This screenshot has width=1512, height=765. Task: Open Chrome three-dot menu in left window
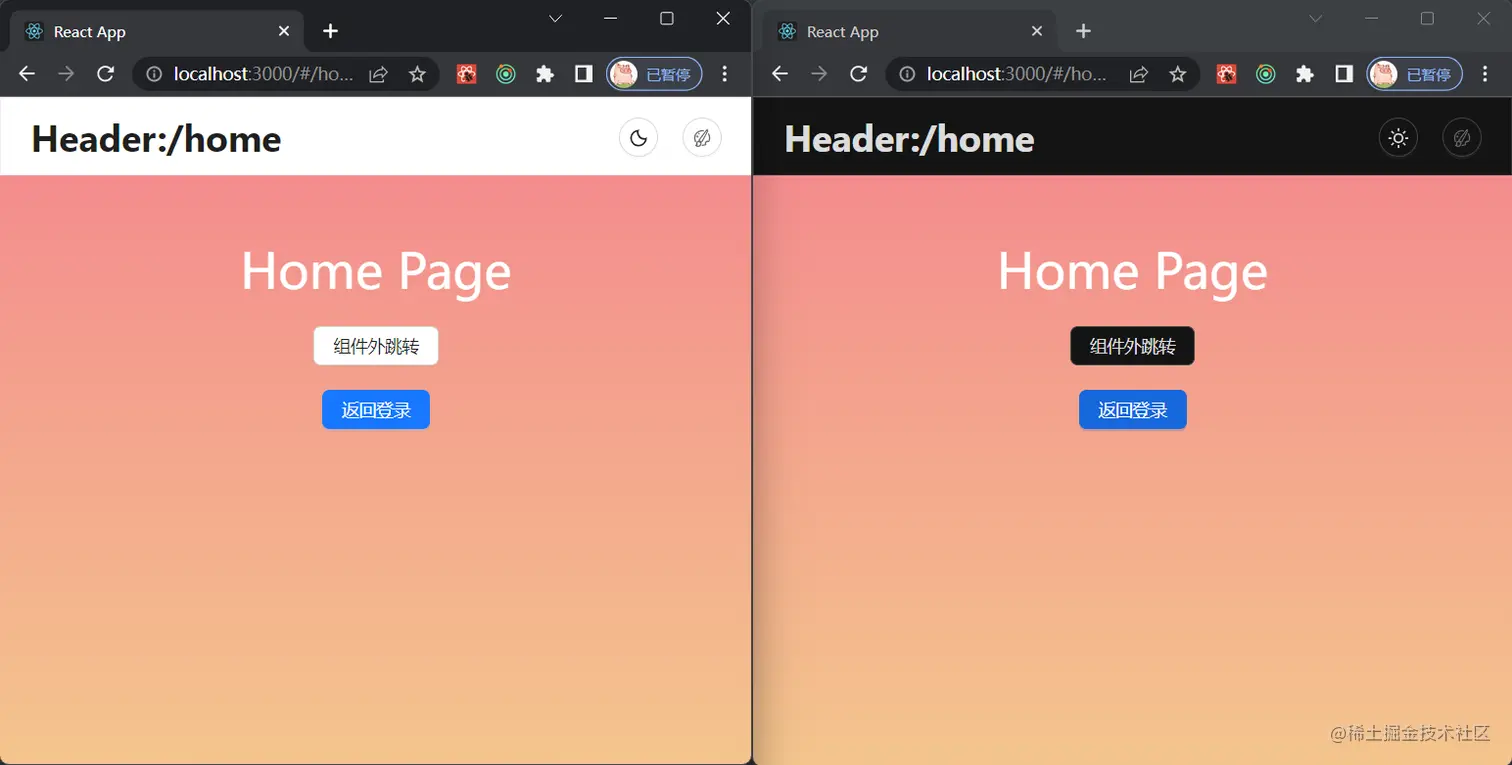point(725,74)
